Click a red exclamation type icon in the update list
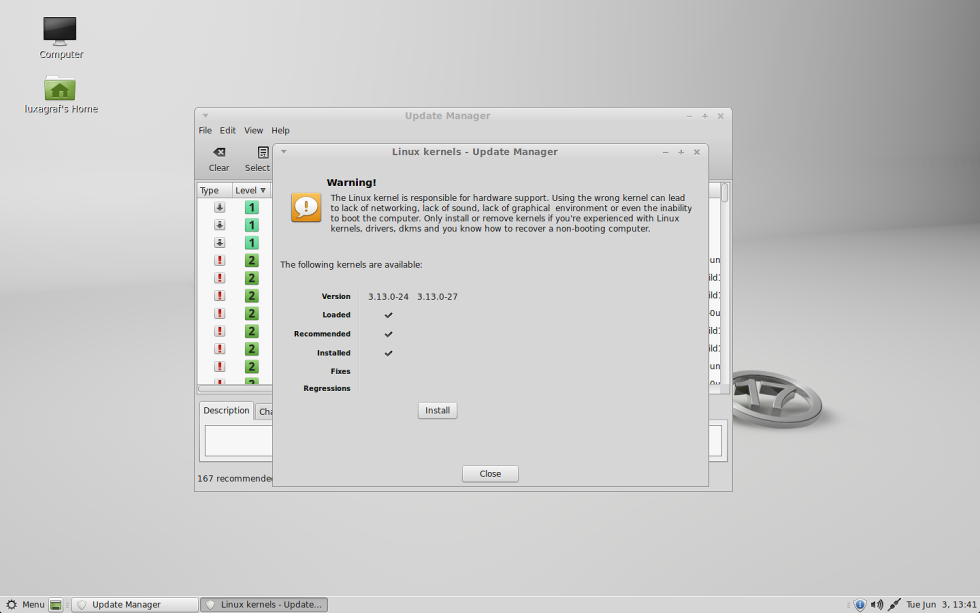The image size is (980, 613). 219,260
